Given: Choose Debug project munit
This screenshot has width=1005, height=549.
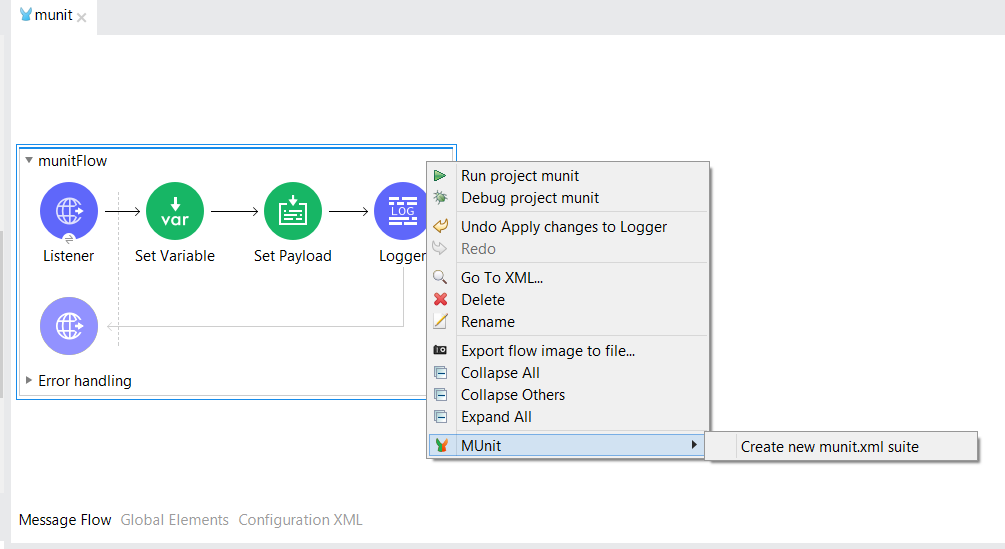Looking at the screenshot, I should coord(530,198).
